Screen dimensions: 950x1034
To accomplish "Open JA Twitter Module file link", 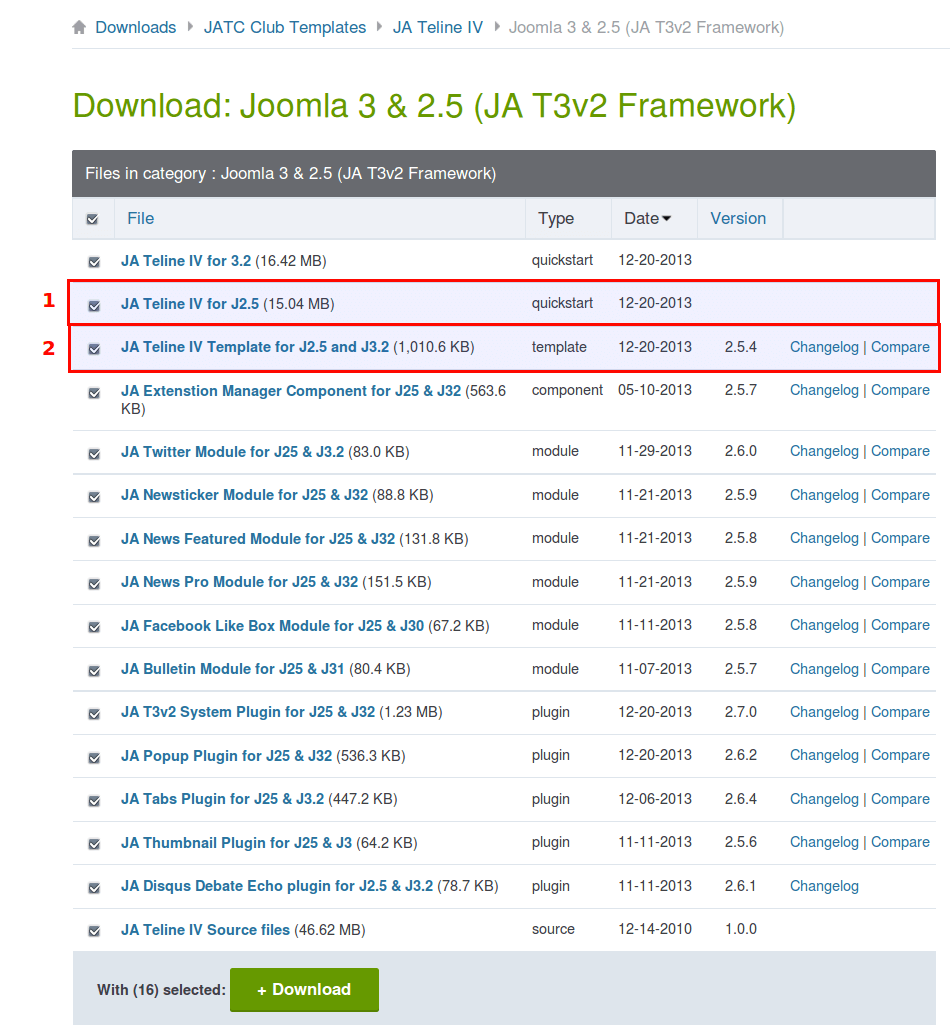I will pos(232,452).
